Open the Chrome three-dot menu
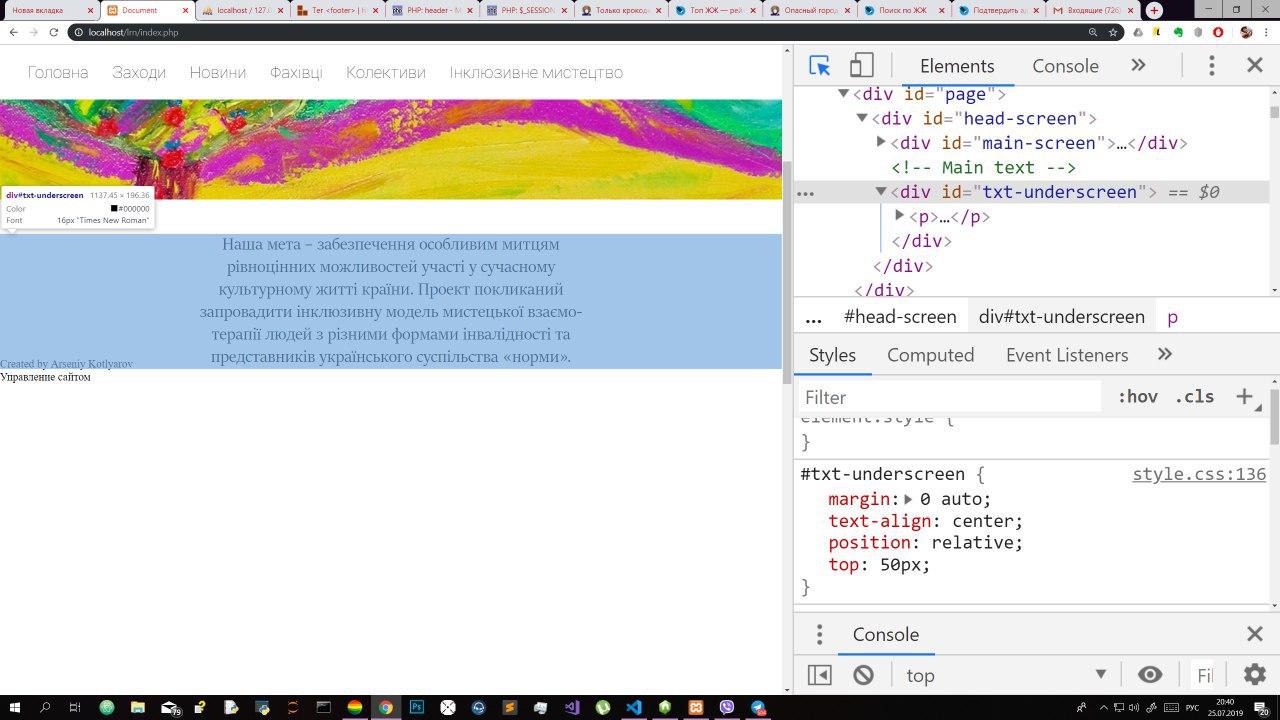 point(1268,32)
